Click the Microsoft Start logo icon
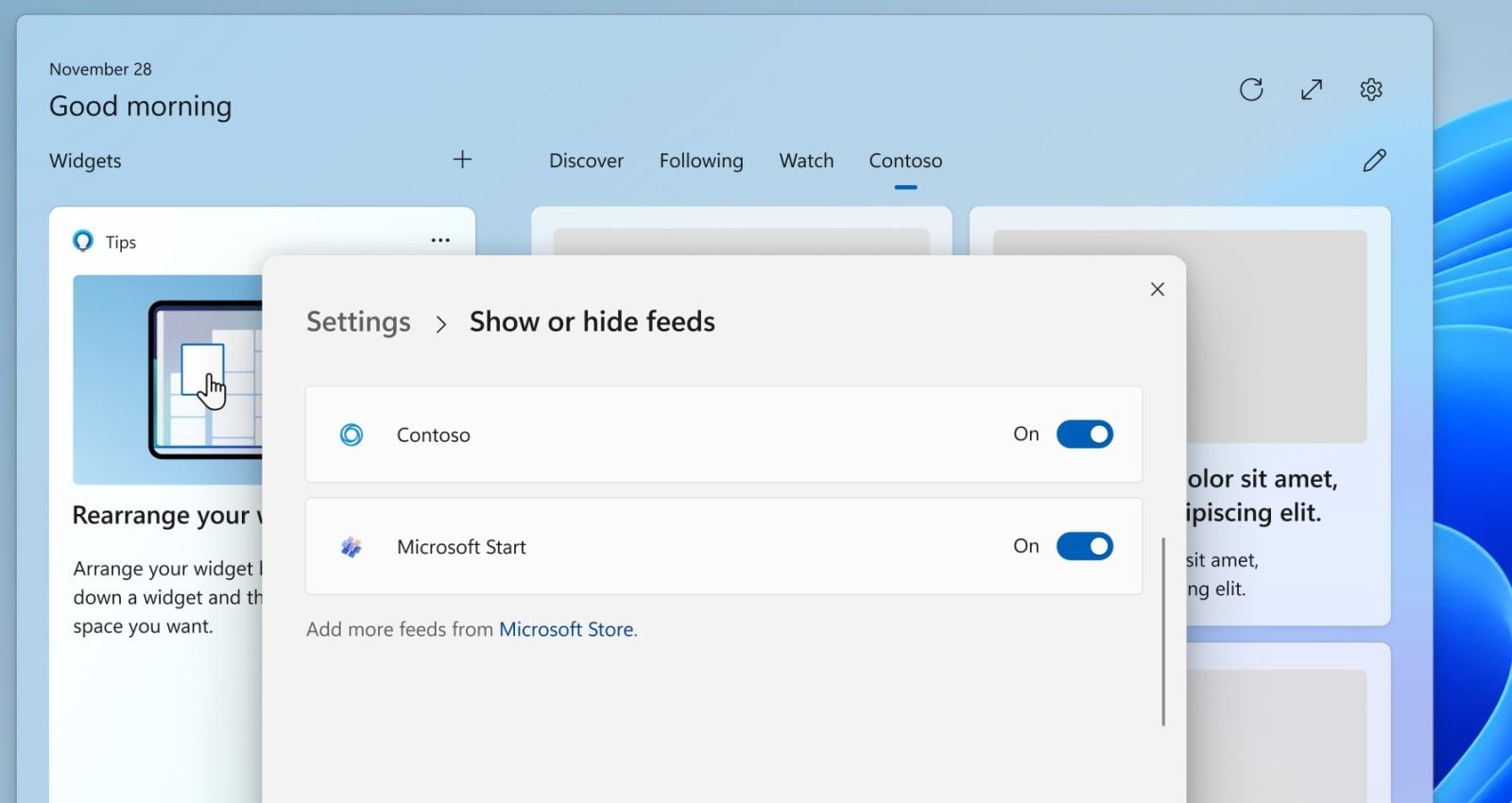1512x803 pixels. click(352, 547)
